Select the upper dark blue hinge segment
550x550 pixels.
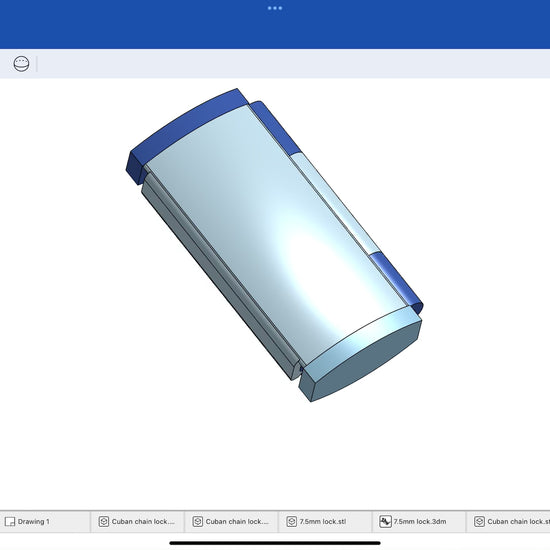[x=276, y=127]
